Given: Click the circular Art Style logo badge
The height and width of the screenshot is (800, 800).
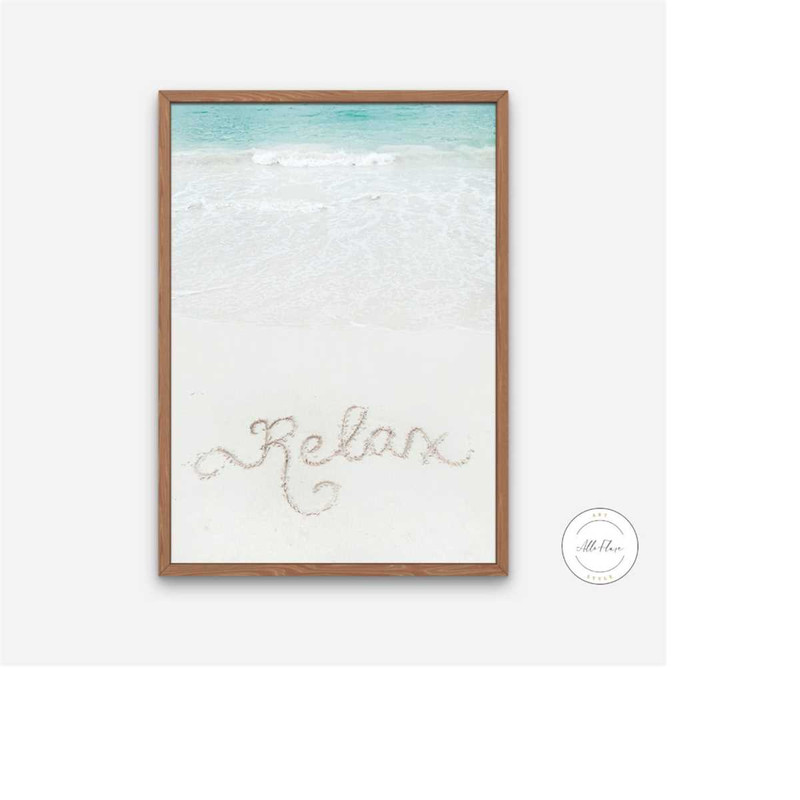Looking at the screenshot, I should tap(599, 546).
